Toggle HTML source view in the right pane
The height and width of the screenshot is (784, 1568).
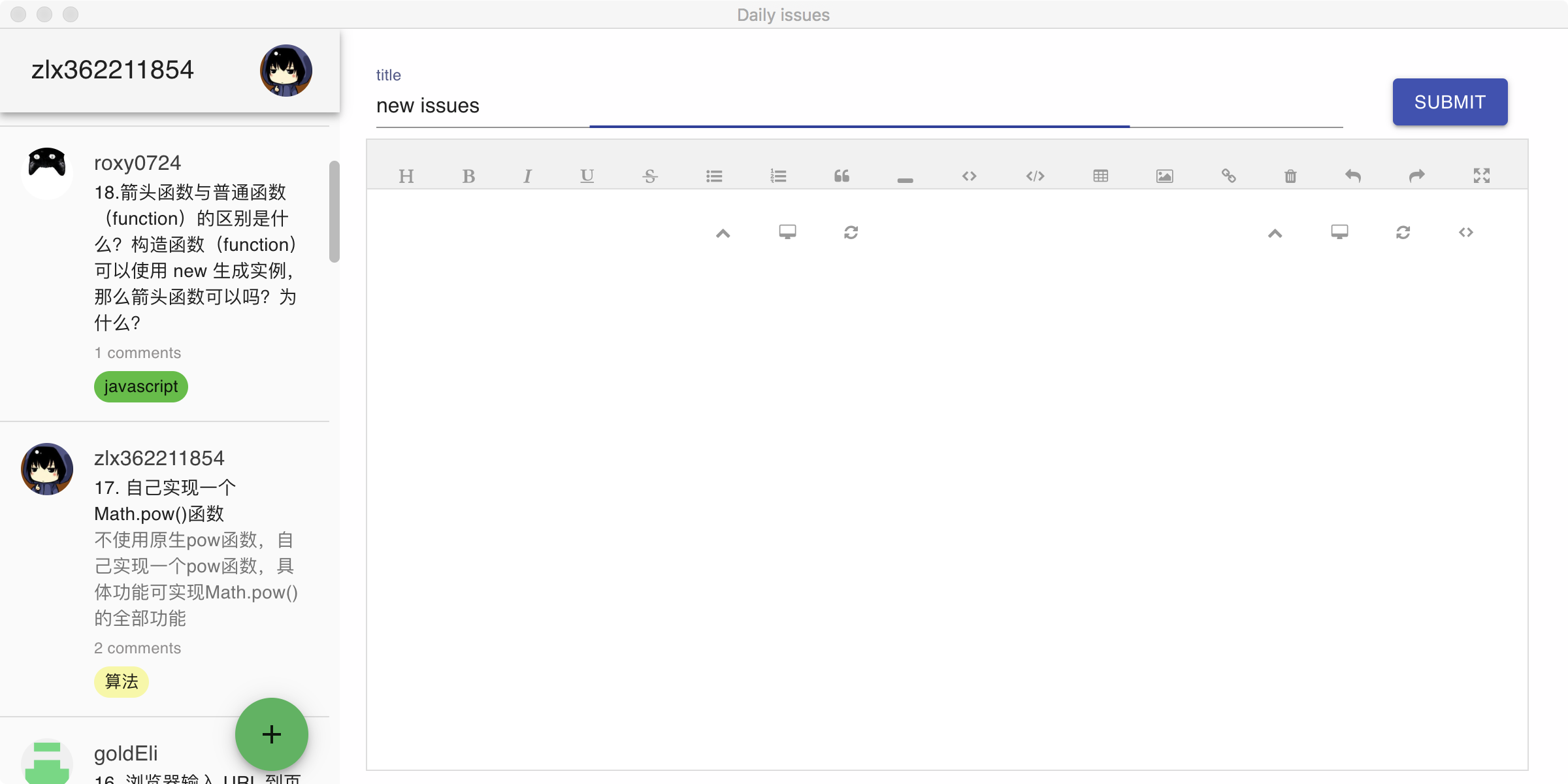click(1465, 232)
